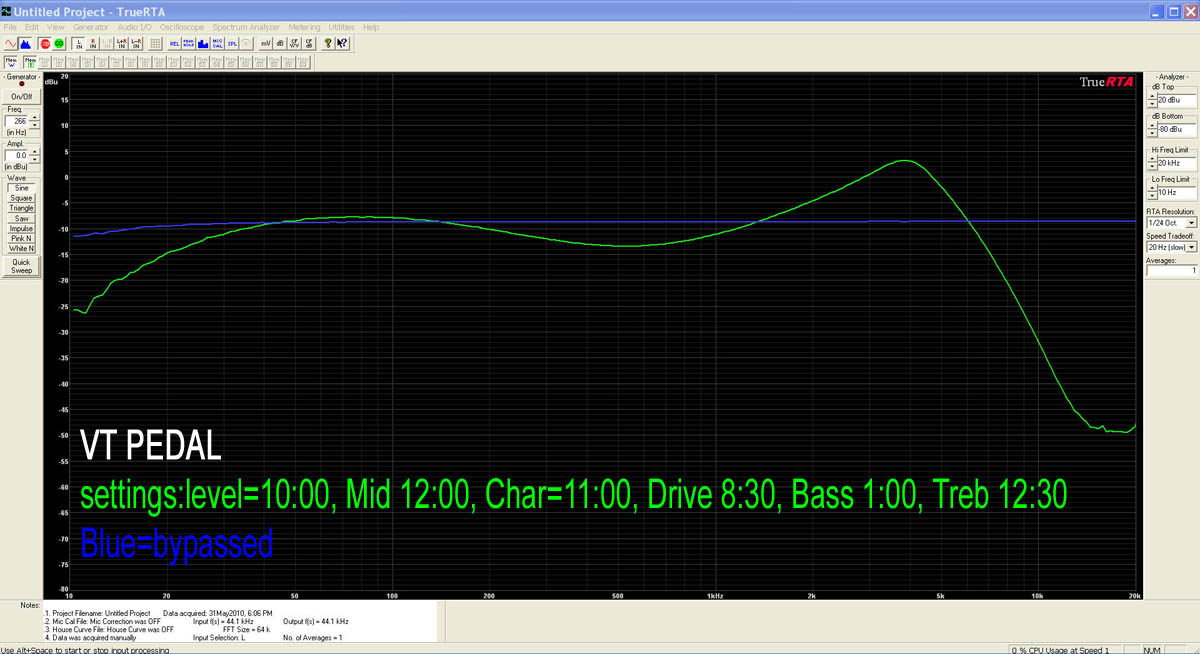Select the Square wave option

(22, 198)
